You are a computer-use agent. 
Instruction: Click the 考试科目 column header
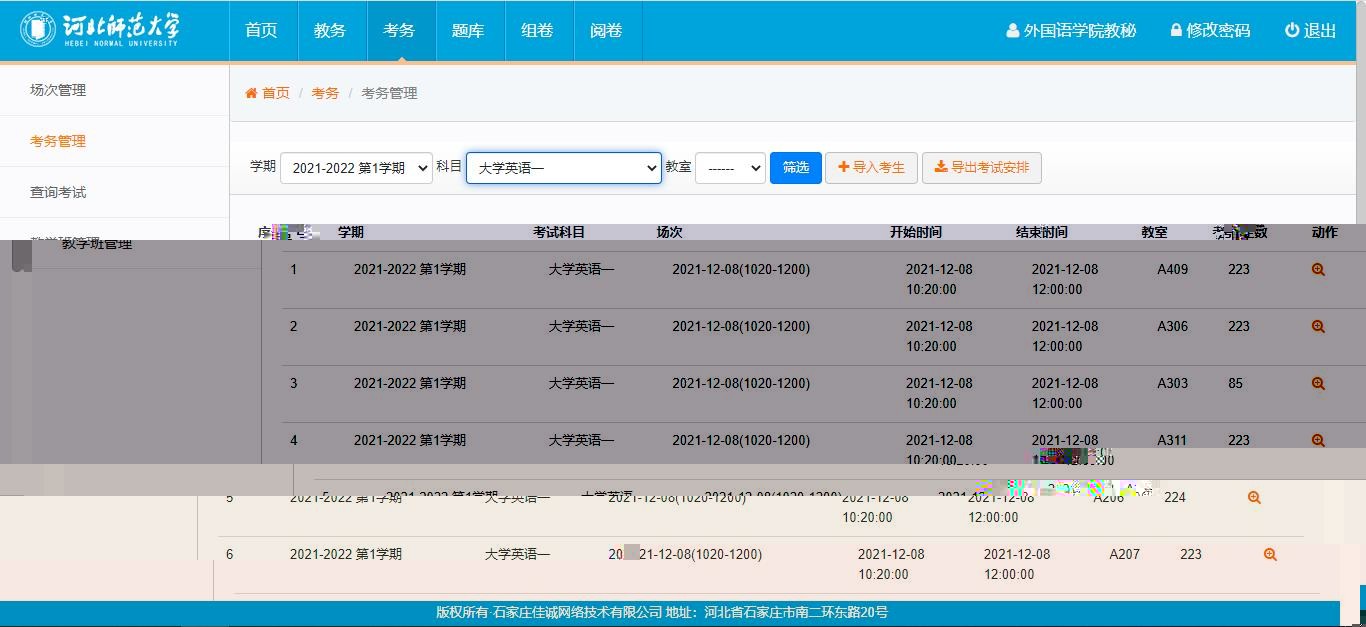point(559,232)
